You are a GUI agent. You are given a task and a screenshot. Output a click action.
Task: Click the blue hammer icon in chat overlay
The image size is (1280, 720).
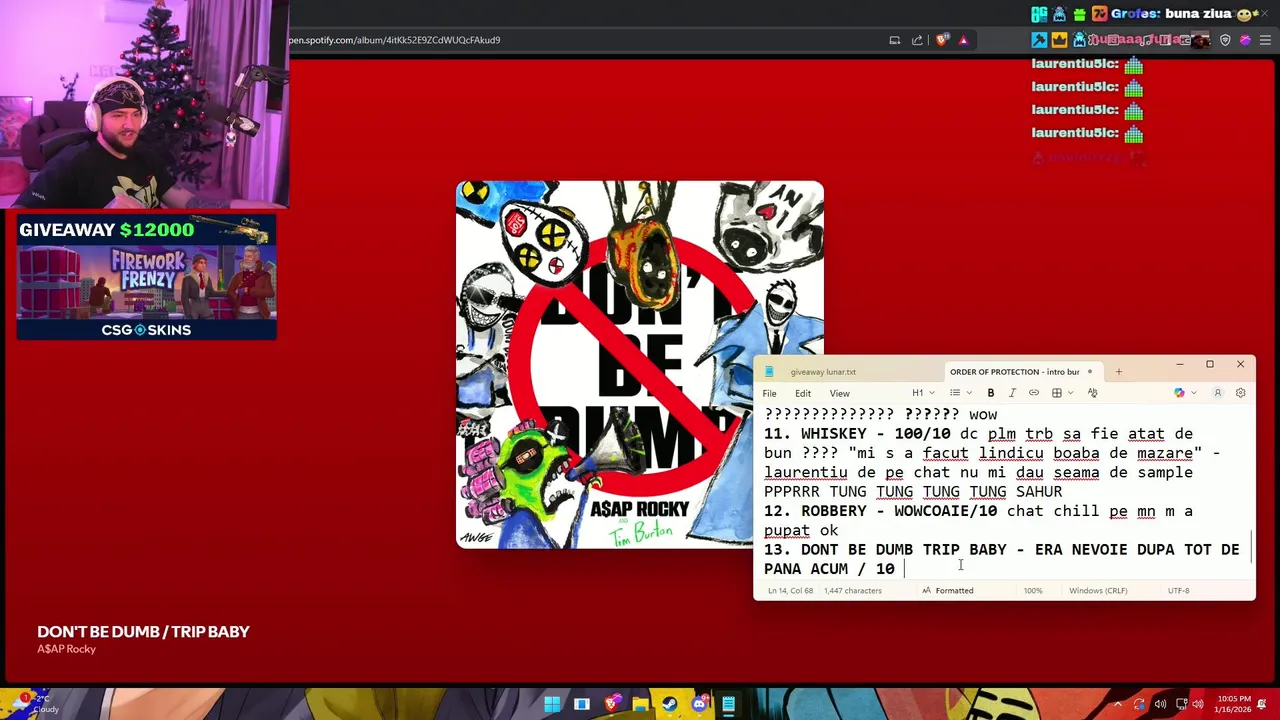point(1040,40)
